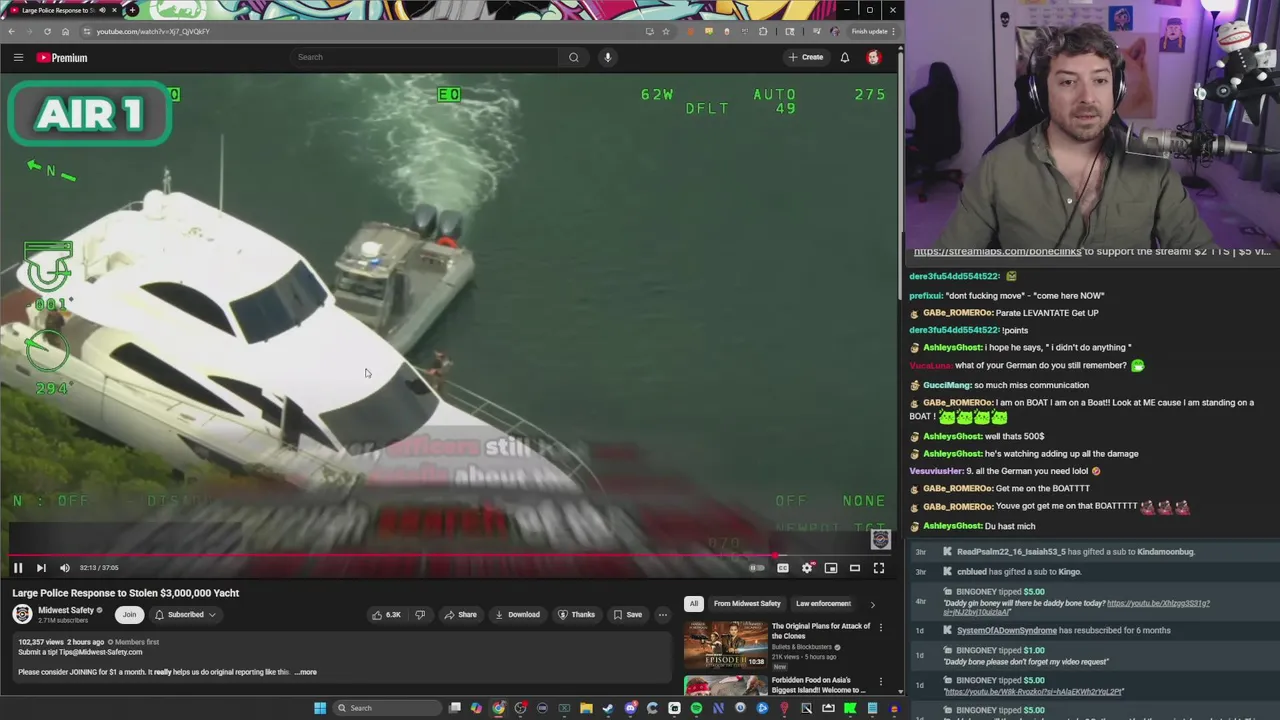
Task: Click the Thanks button
Action: (x=576, y=614)
